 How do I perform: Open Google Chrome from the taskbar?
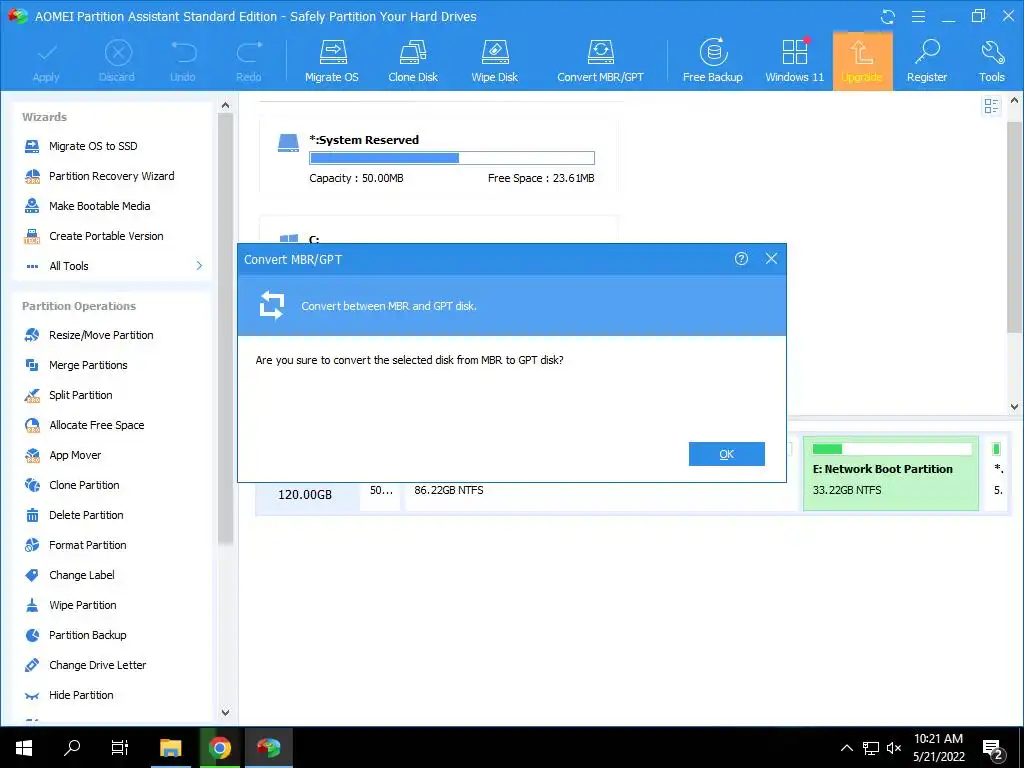coord(220,747)
